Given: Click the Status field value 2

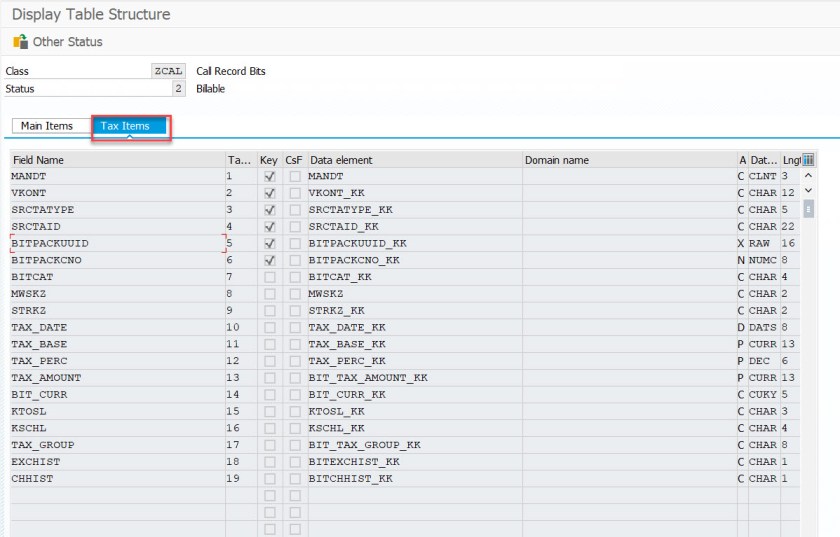Looking at the screenshot, I should [178, 88].
